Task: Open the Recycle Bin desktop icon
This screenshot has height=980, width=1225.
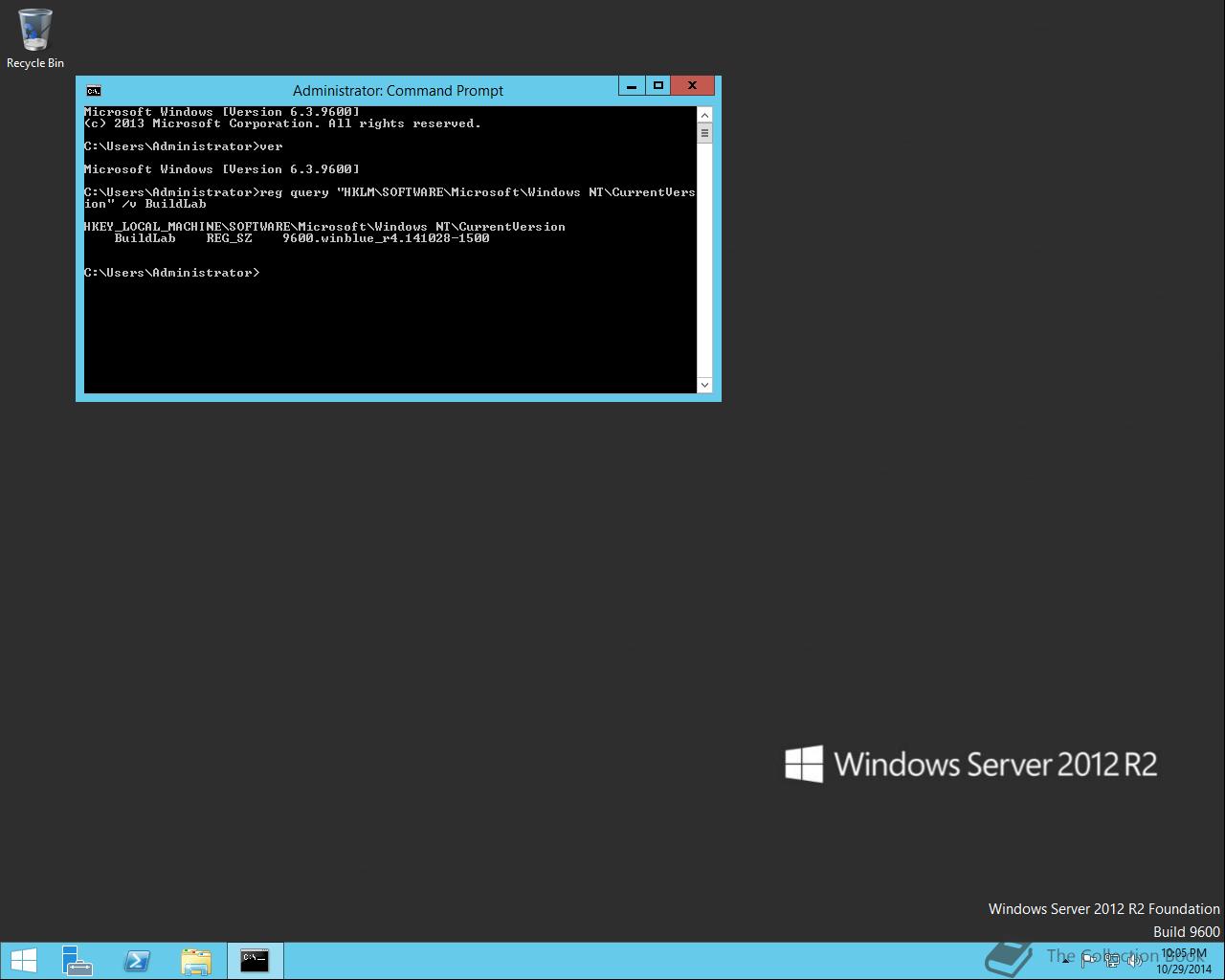Action: pos(35,39)
